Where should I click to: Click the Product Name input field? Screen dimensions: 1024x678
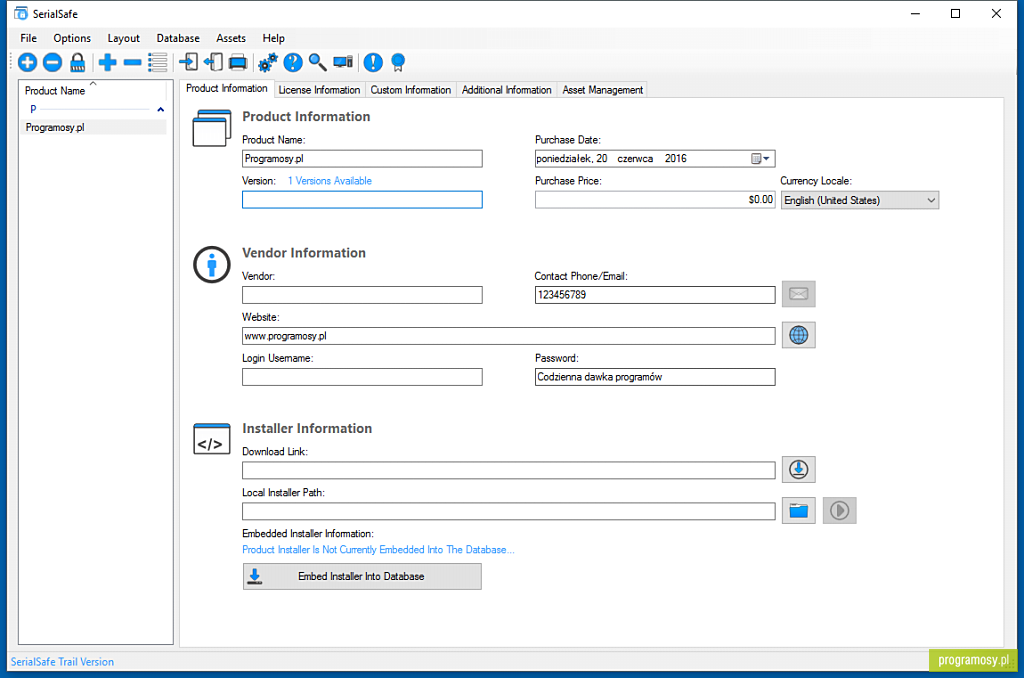362,159
